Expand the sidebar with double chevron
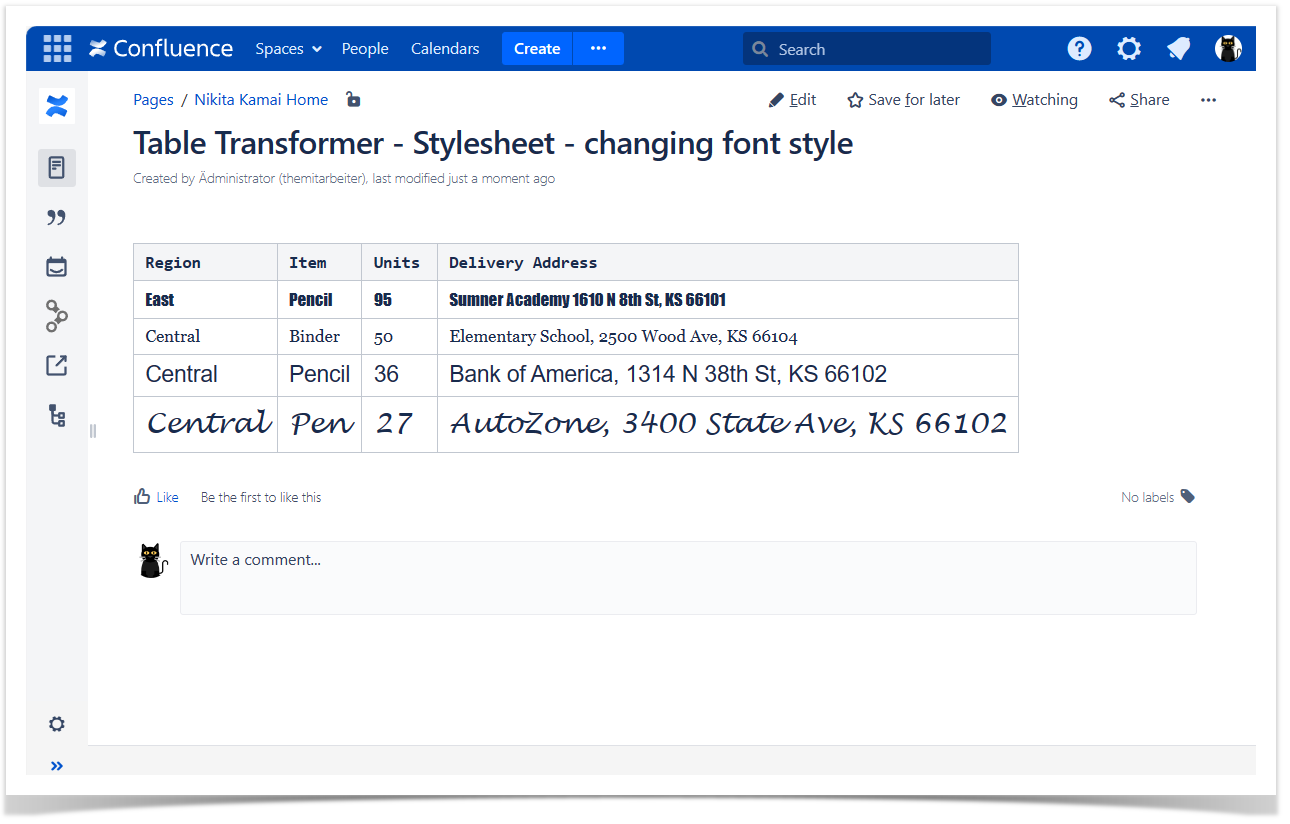1290x824 pixels. (57, 766)
